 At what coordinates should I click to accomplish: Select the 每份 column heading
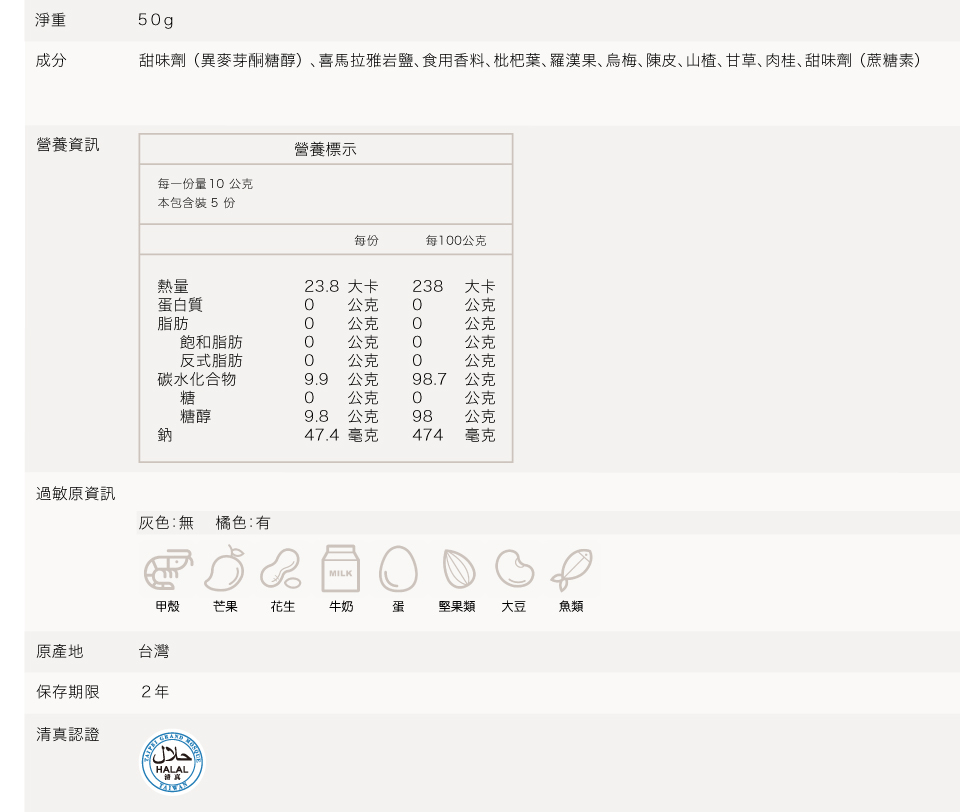(x=366, y=241)
